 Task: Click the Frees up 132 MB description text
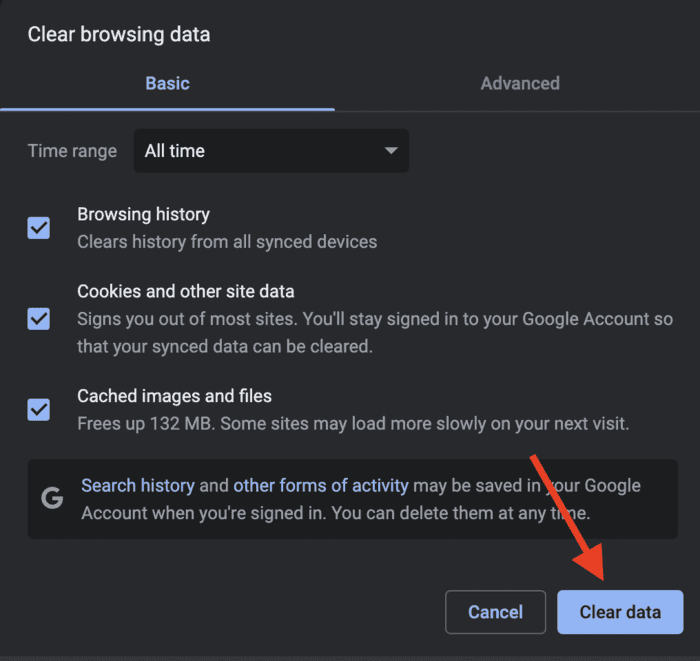click(x=353, y=424)
